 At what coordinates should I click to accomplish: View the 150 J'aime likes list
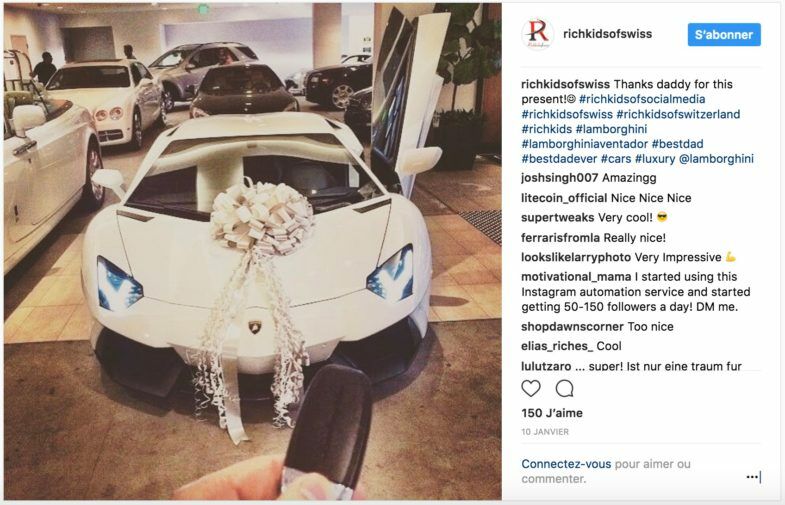[x=552, y=413]
